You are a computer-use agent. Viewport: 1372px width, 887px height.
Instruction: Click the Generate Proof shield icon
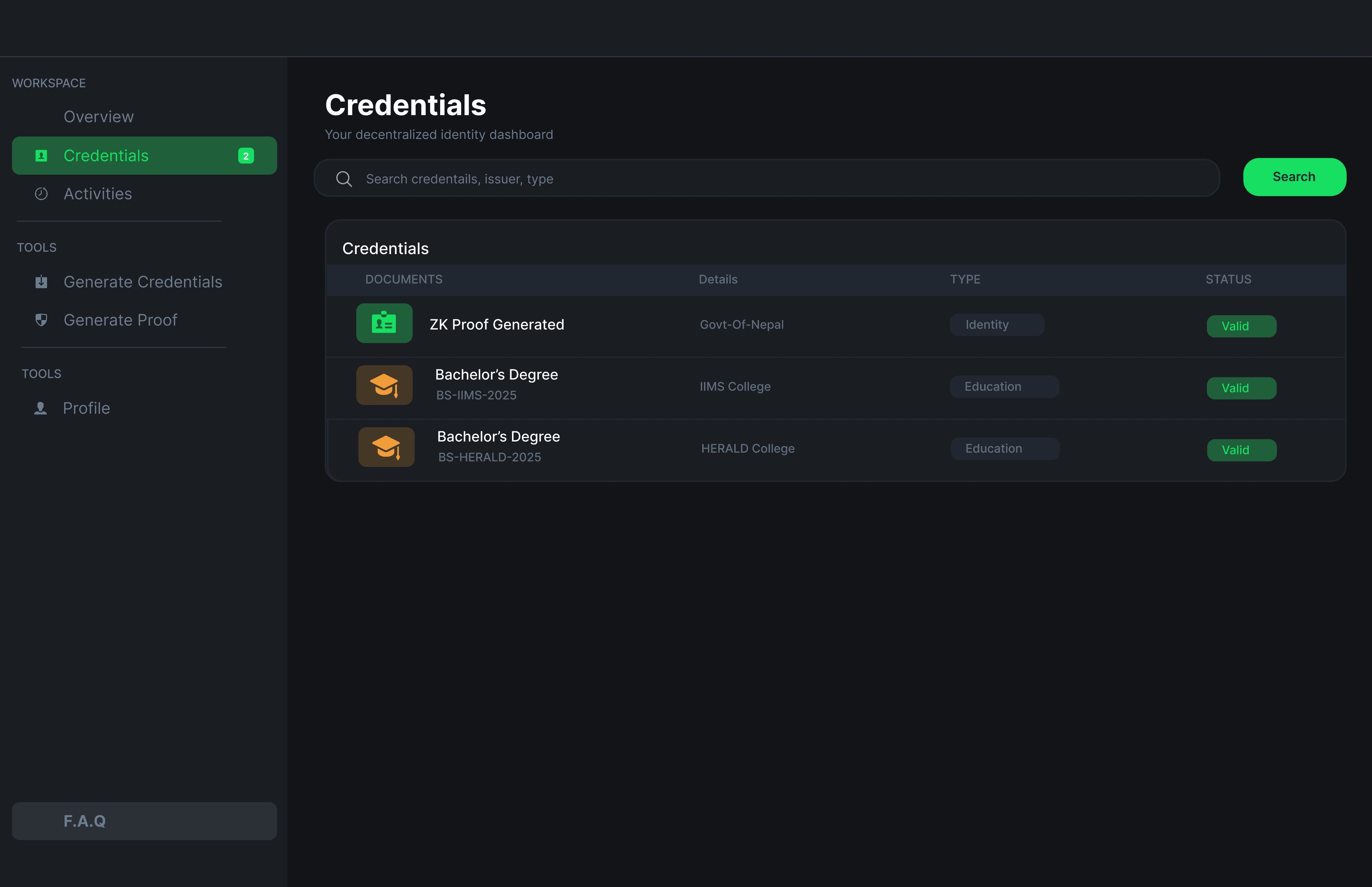point(41,319)
